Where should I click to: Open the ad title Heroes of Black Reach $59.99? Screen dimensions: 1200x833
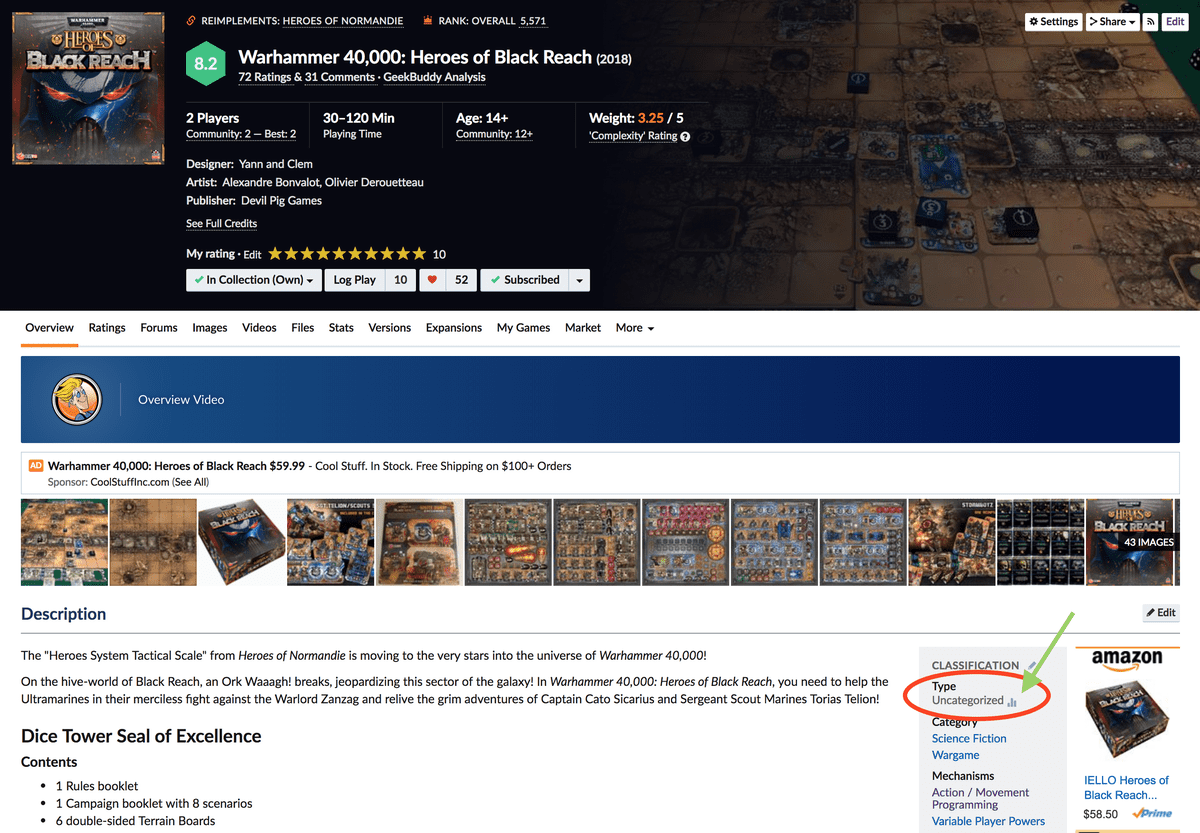176,466
